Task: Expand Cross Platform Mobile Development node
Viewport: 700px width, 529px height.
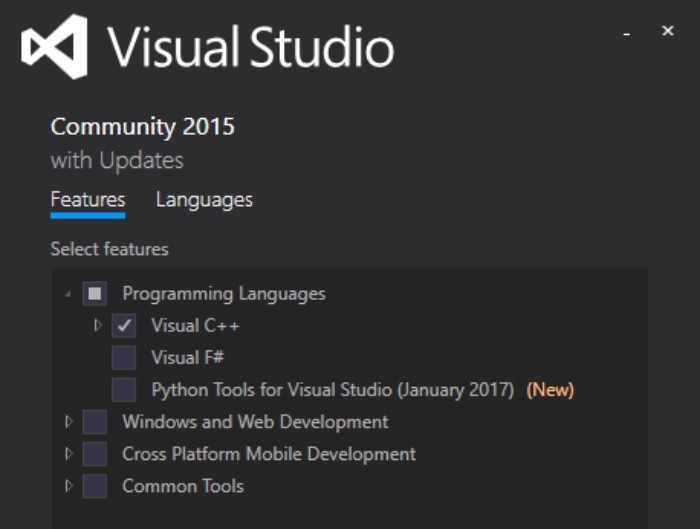Action: (69, 454)
